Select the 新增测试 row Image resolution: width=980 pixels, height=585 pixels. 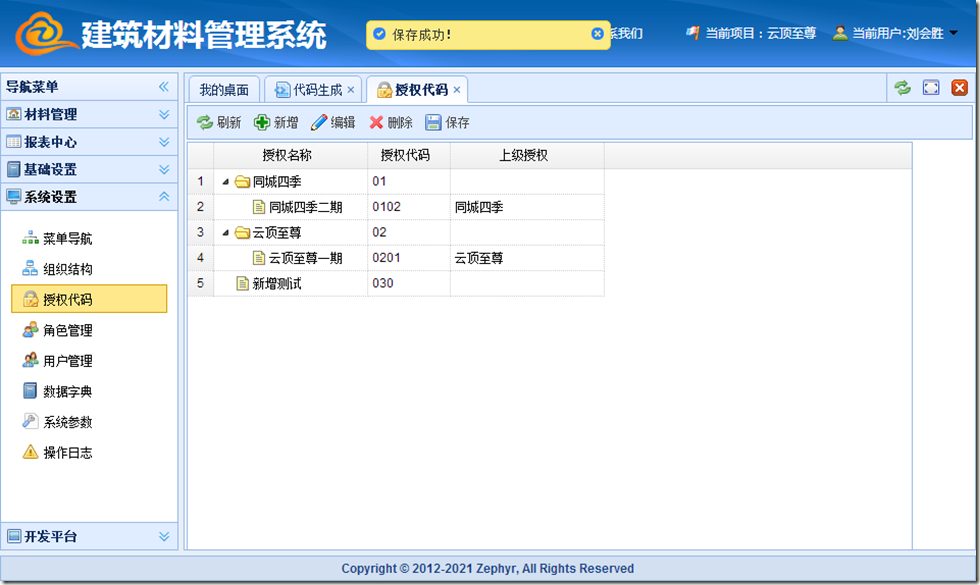click(277, 284)
